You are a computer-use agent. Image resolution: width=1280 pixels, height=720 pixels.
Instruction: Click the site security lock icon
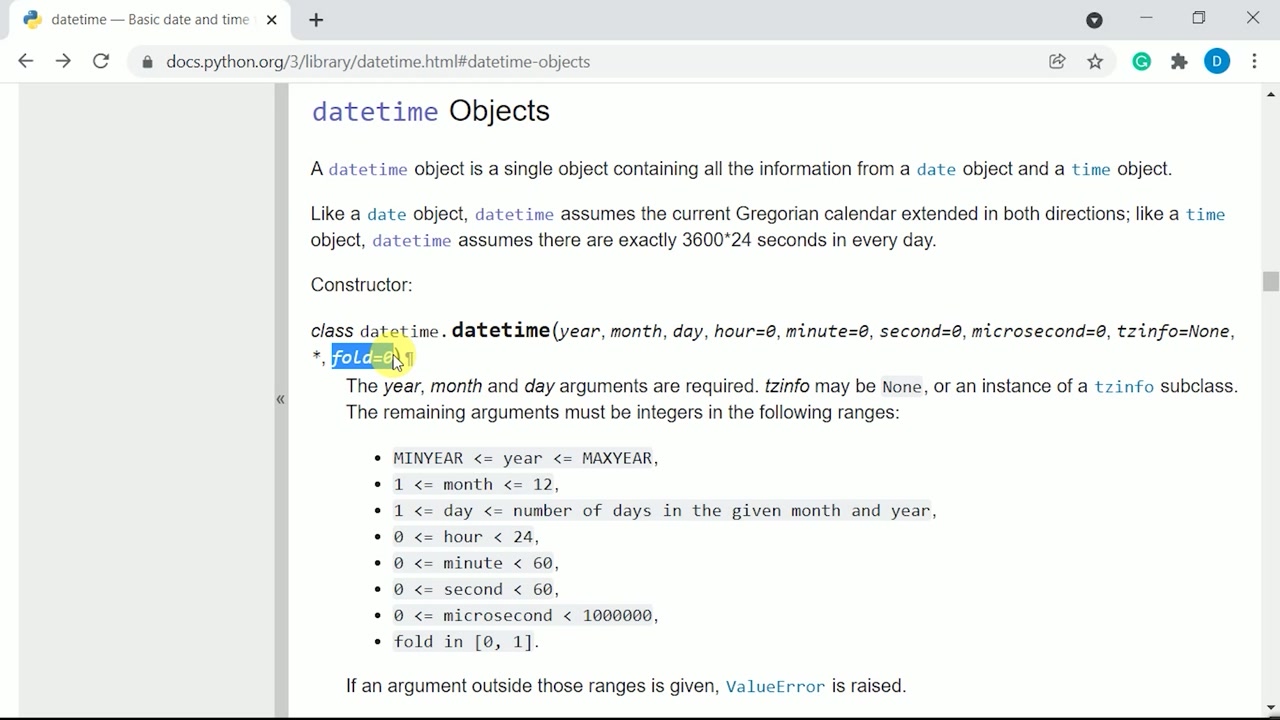[x=148, y=62]
